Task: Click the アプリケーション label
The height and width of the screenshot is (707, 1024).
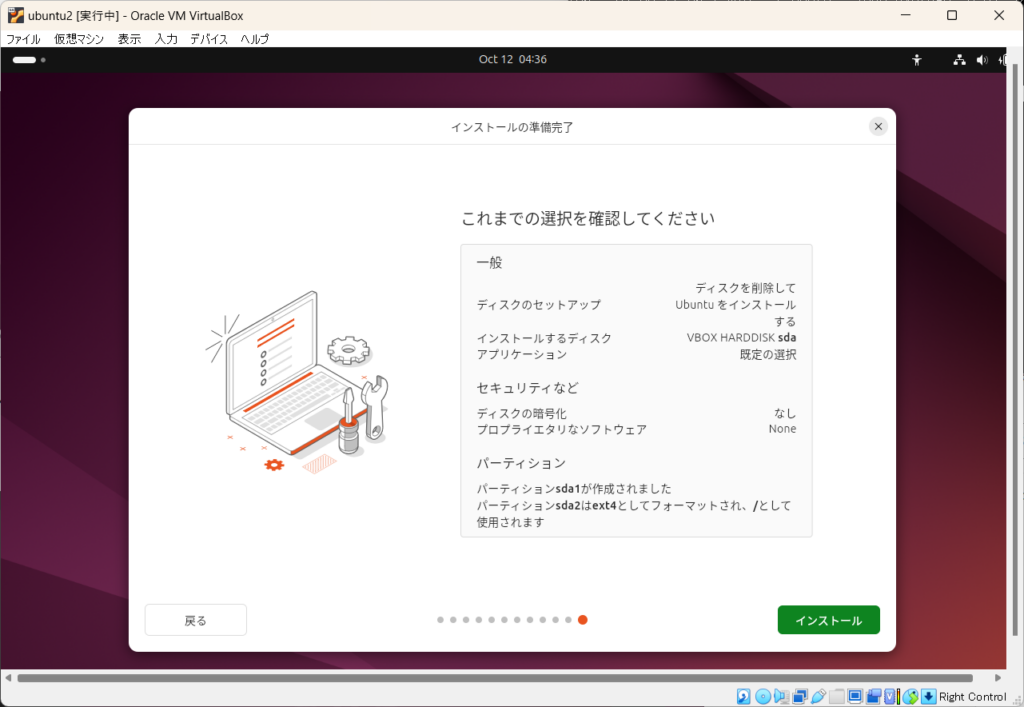Action: point(522,354)
